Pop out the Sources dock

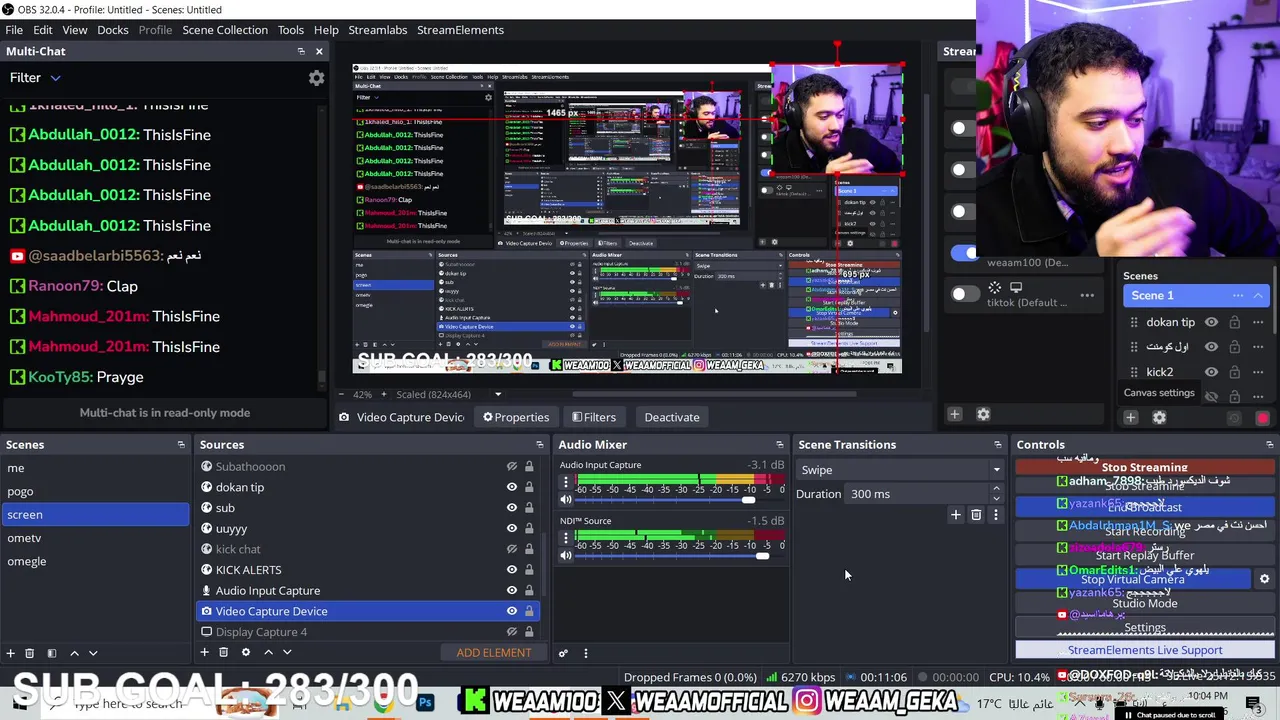coord(540,445)
